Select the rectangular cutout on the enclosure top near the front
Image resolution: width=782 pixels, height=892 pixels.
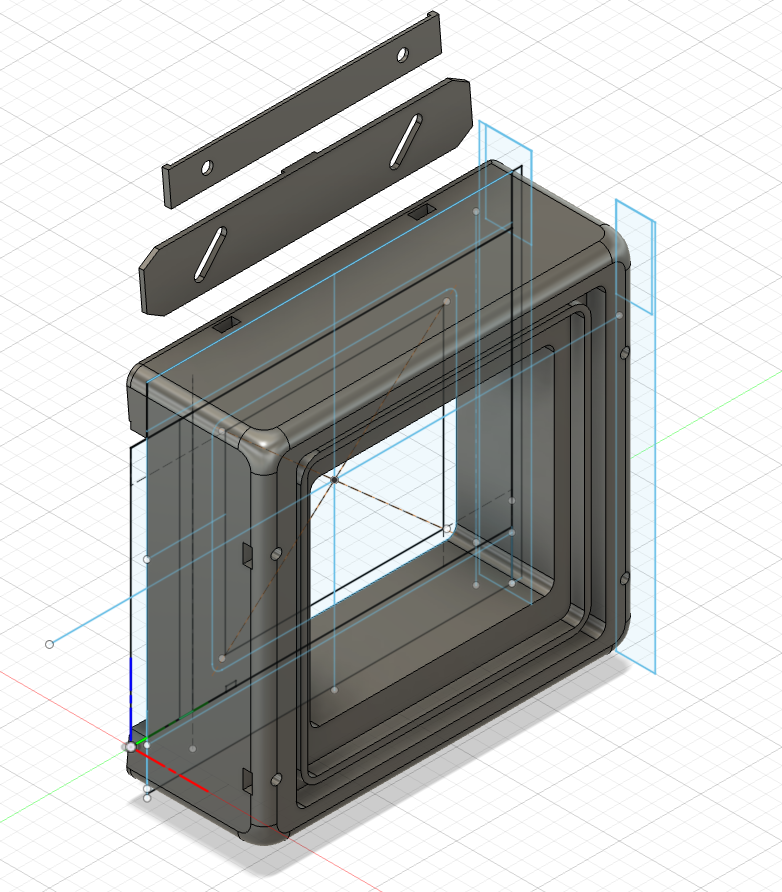pyautogui.click(x=227, y=325)
